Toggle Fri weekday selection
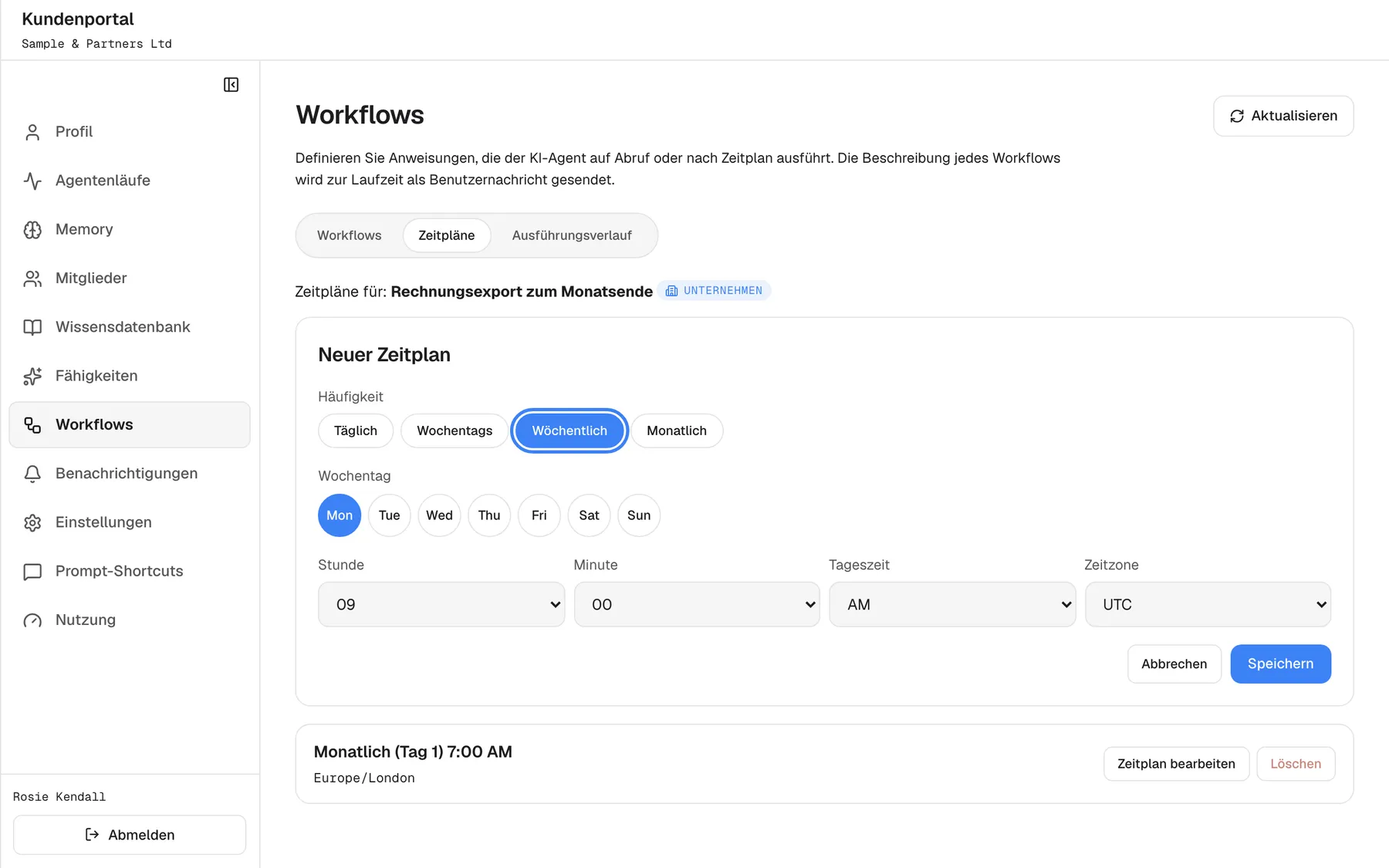The image size is (1389, 868). click(x=539, y=515)
